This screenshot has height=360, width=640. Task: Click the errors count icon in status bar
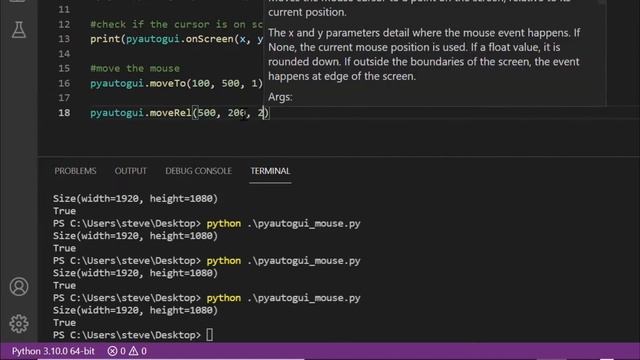[112, 351]
